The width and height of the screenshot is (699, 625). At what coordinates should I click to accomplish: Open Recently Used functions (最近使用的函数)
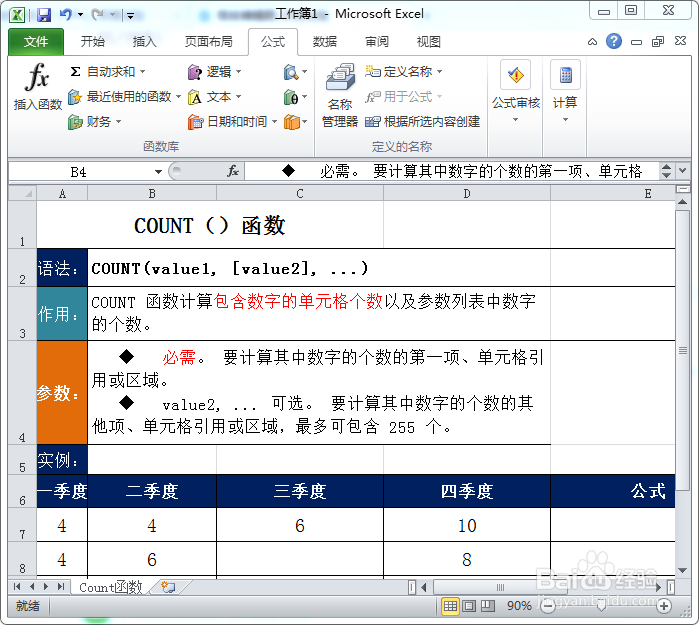click(x=124, y=96)
